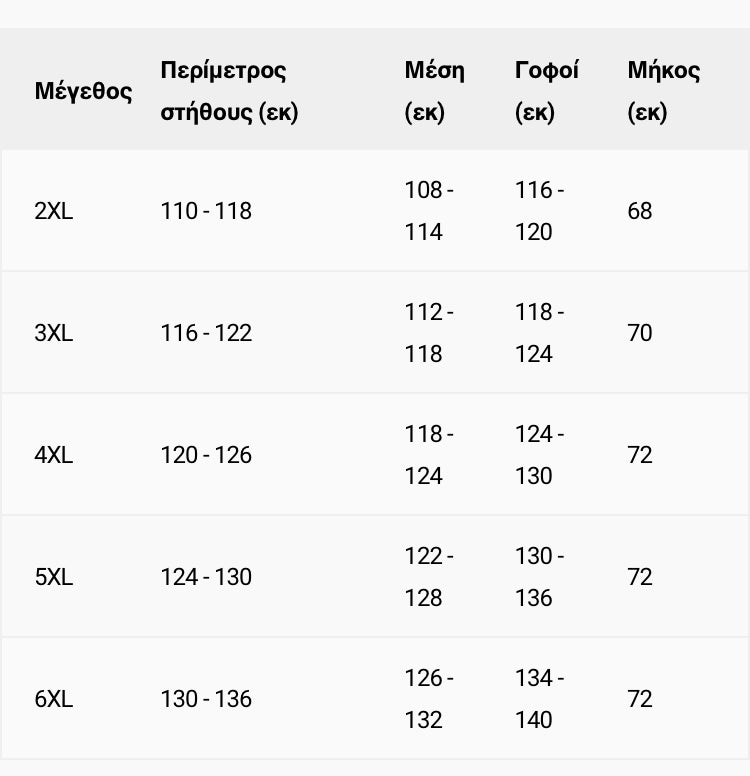This screenshot has height=776, width=750.
Task: Select the 2XL size cell
Action: (54, 211)
